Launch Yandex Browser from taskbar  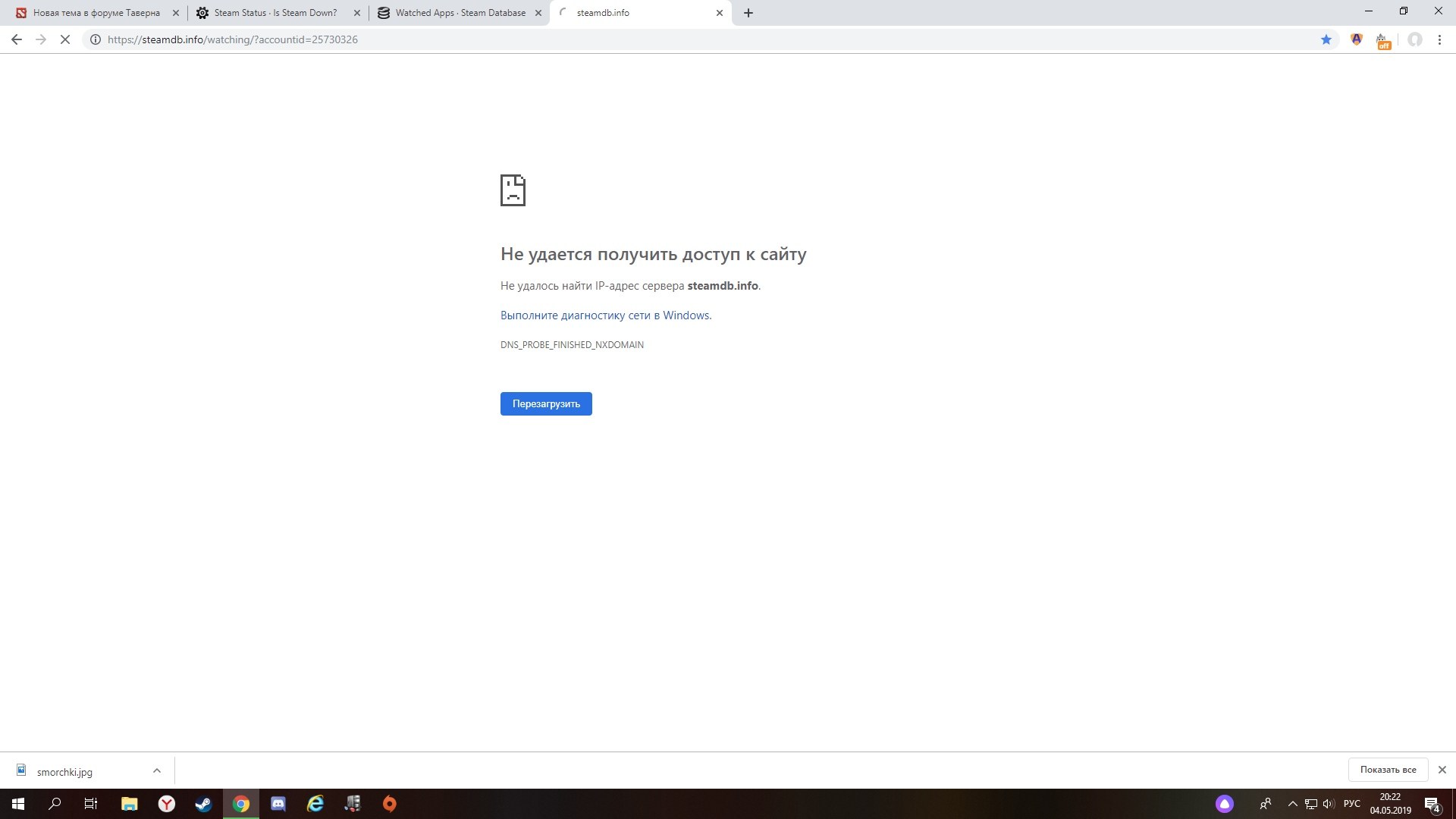click(x=166, y=804)
